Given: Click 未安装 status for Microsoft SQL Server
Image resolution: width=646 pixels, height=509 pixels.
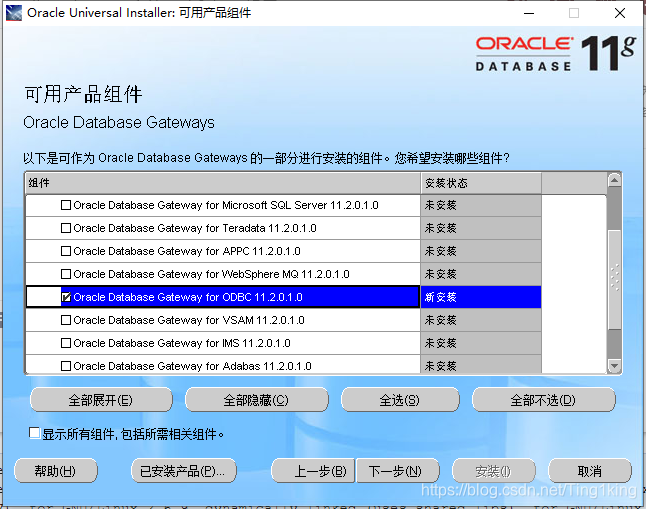Looking at the screenshot, I should 481,205.
